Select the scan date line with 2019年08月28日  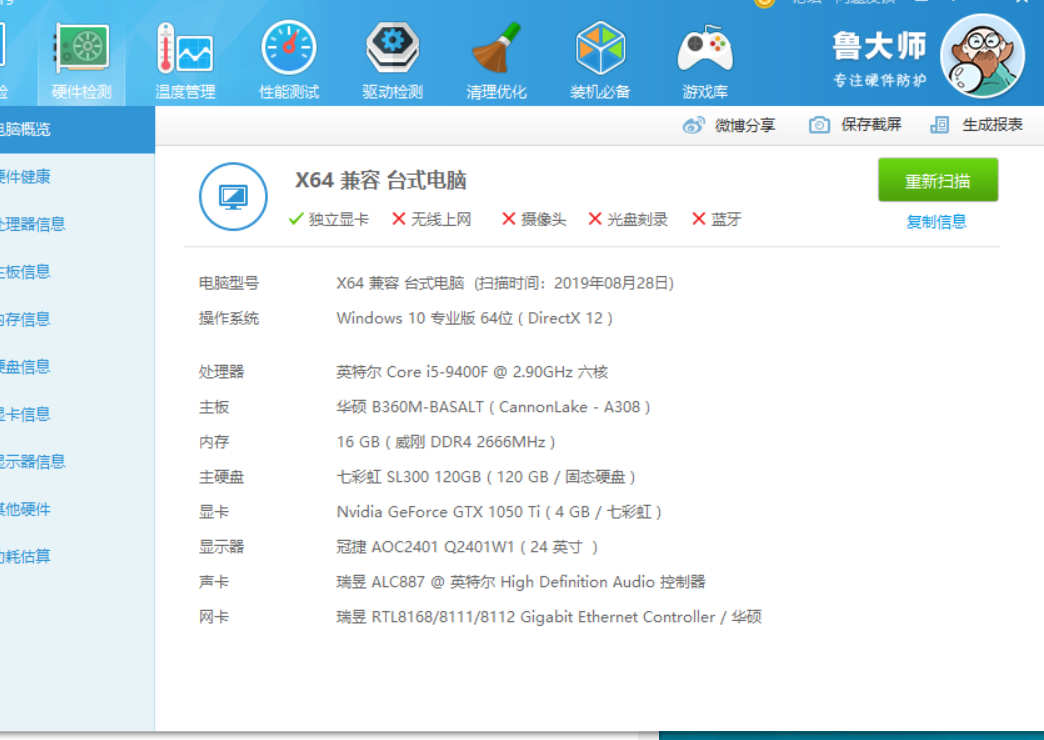click(x=505, y=283)
